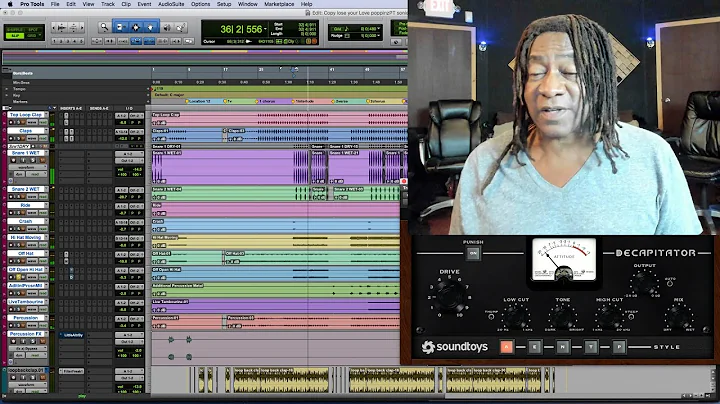Image resolution: width=720 pixels, height=404 pixels.
Task: Open the AudioSuite menu
Action: click(x=171, y=4)
